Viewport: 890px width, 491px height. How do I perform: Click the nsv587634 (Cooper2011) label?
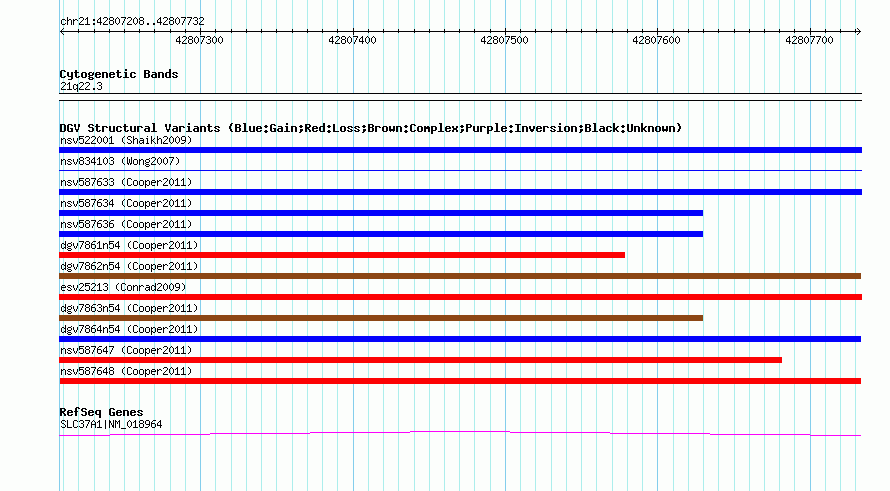126,203
